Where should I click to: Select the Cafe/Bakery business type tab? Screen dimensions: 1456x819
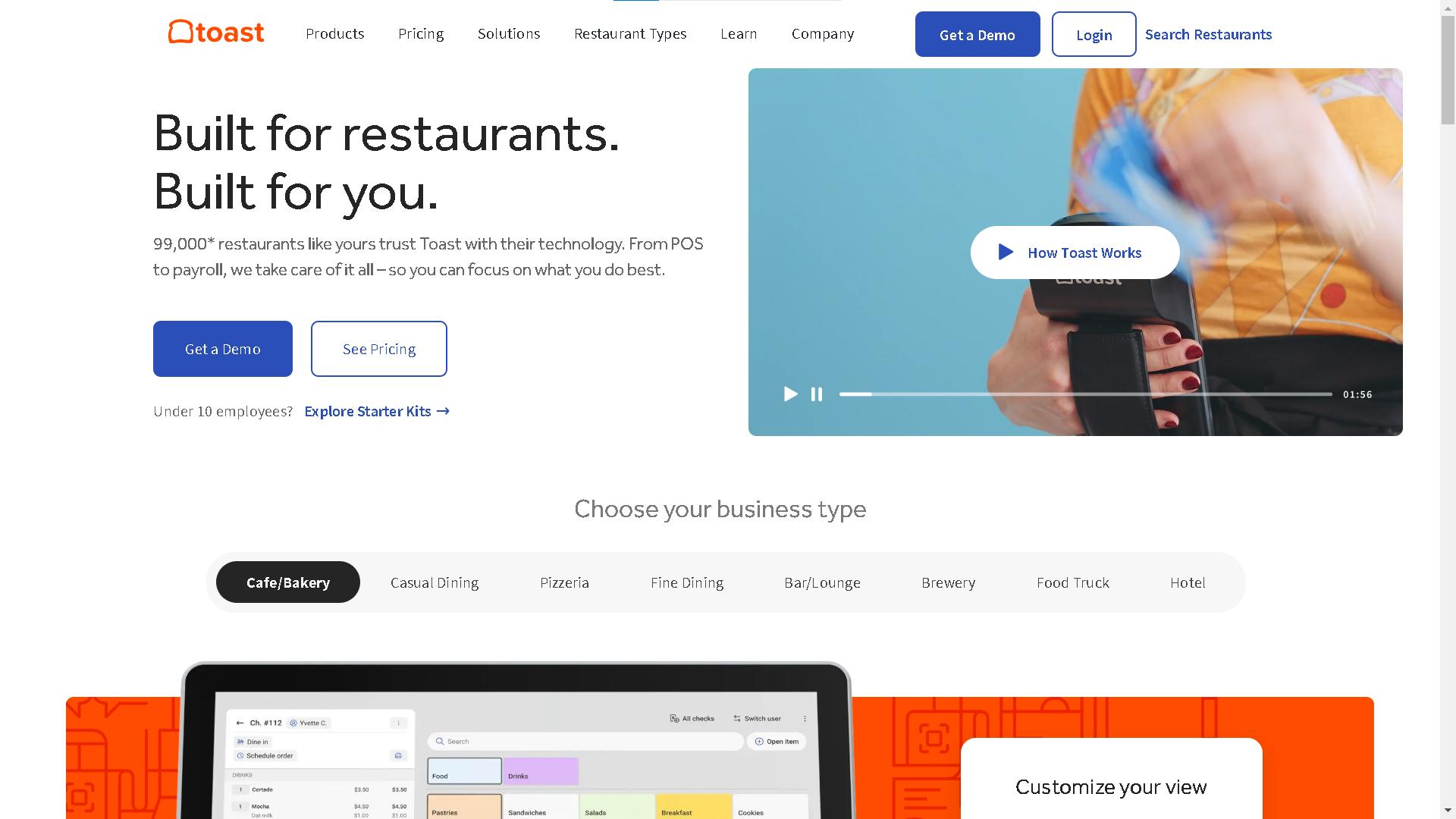[x=288, y=581]
